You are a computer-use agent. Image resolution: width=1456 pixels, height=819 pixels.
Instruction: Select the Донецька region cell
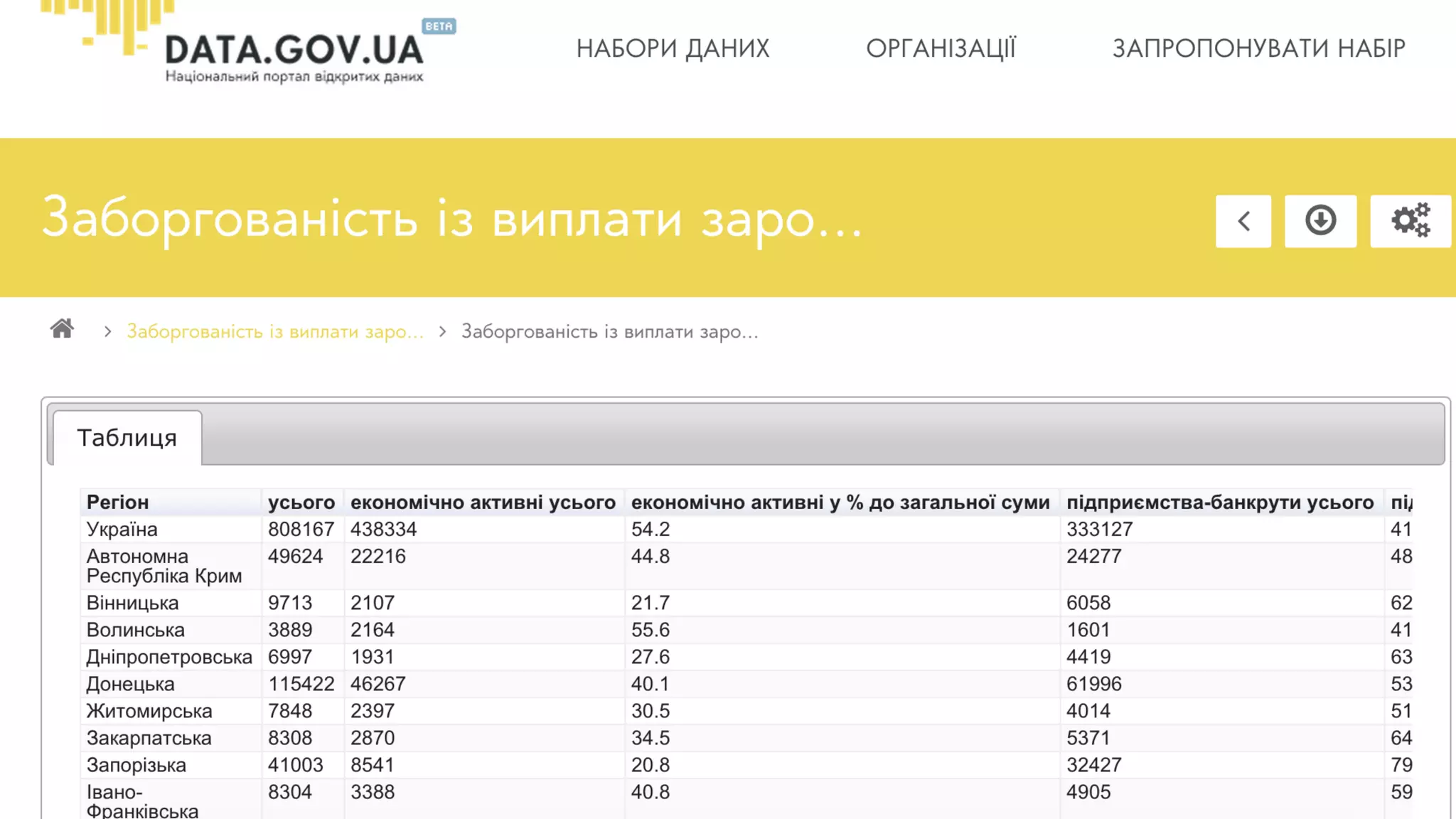(x=131, y=684)
